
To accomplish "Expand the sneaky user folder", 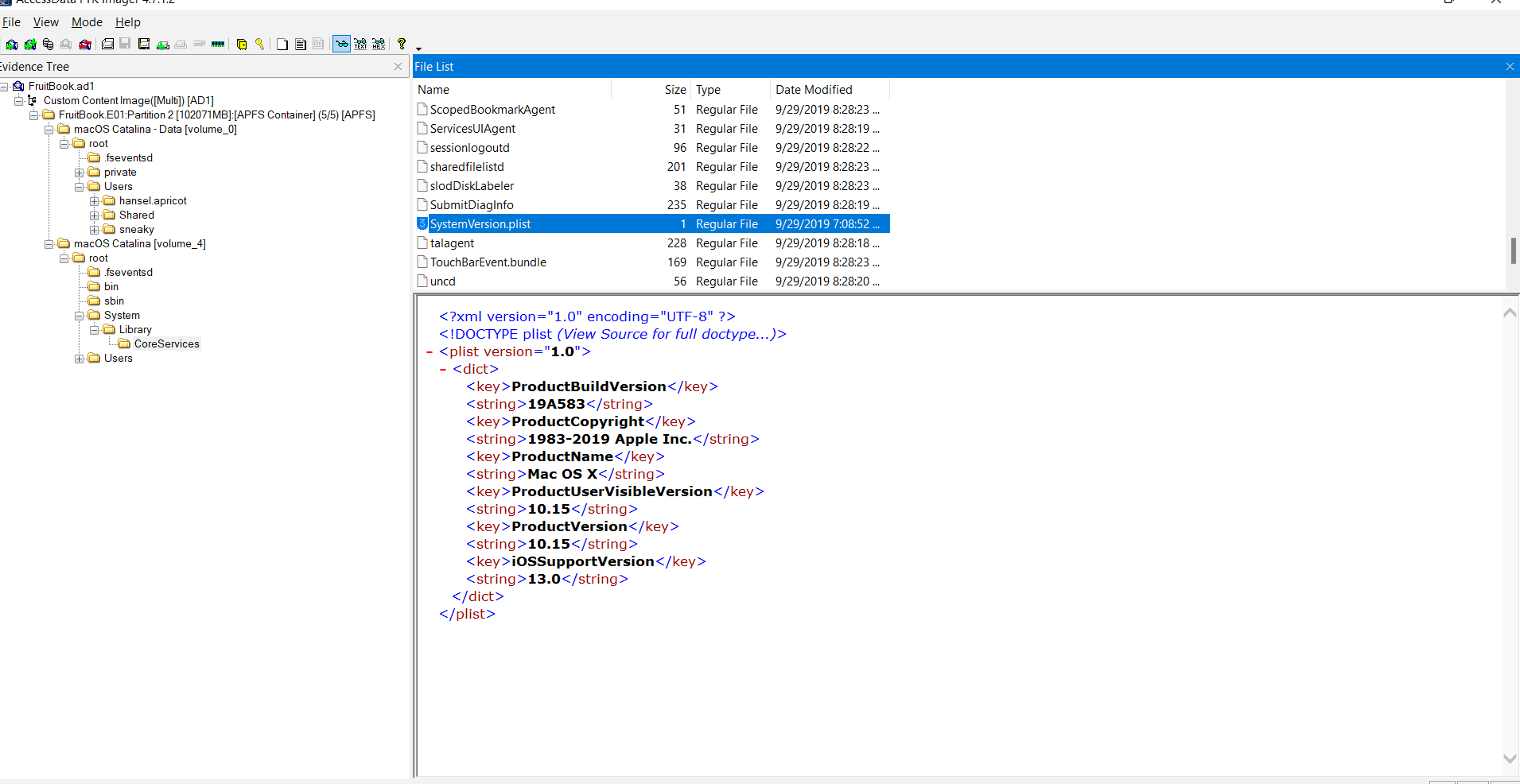I will (95, 229).
